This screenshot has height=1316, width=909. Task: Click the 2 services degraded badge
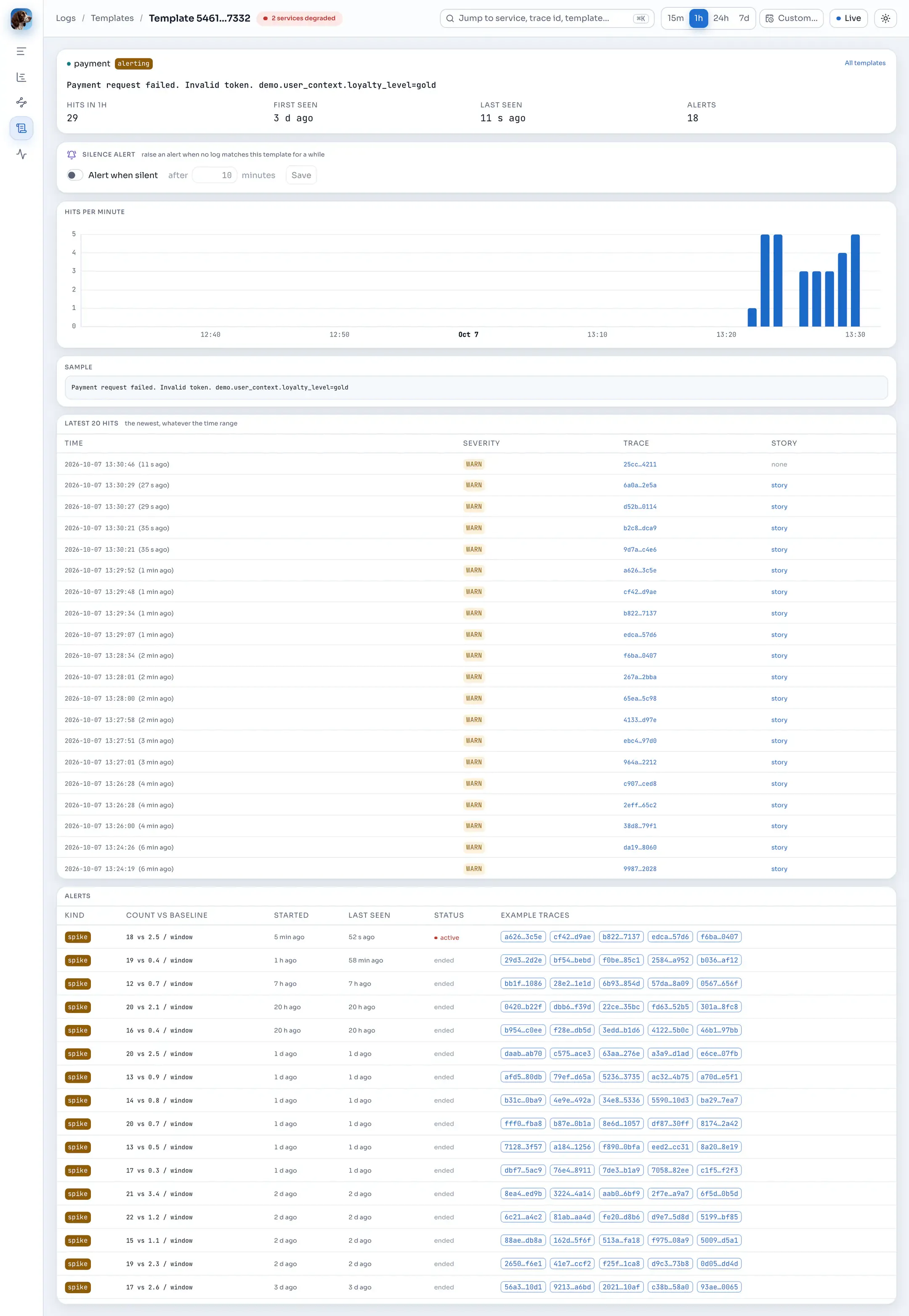coord(299,18)
